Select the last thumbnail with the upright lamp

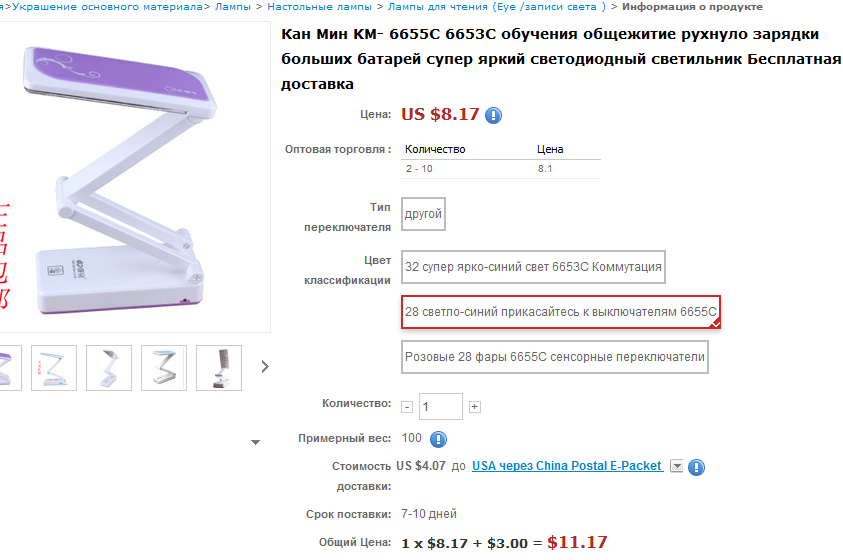click(218, 367)
